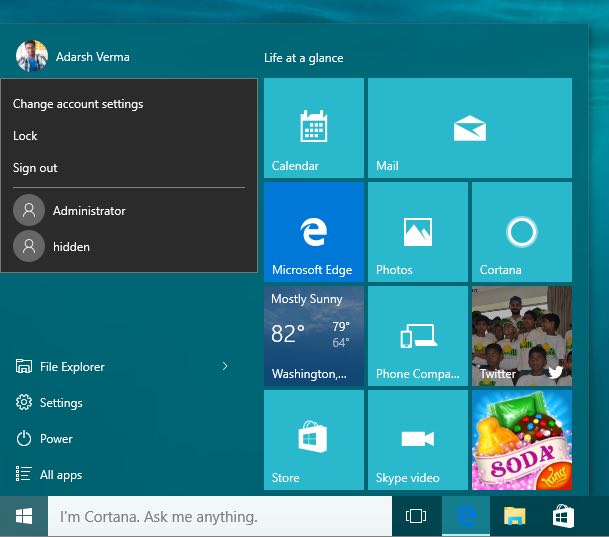The image size is (609, 537).
Task: Open the Photos tile
Action: [x=417, y=232]
